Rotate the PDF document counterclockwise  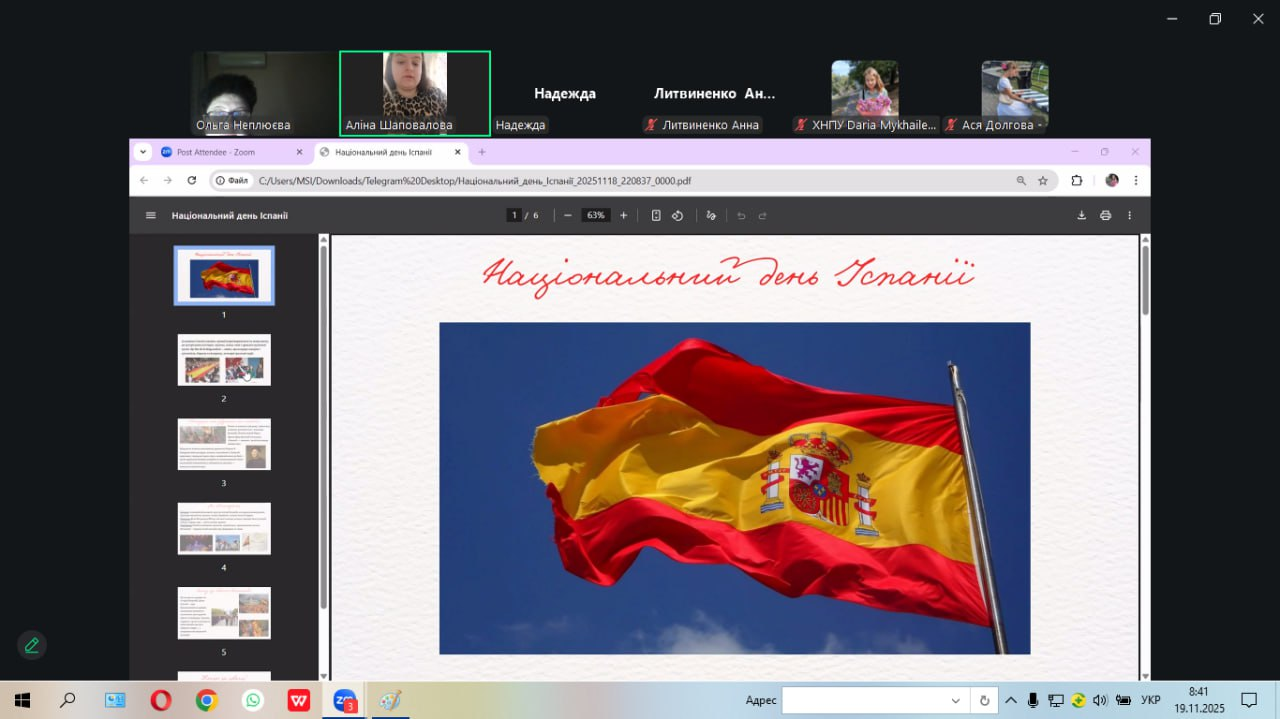[x=677, y=215]
